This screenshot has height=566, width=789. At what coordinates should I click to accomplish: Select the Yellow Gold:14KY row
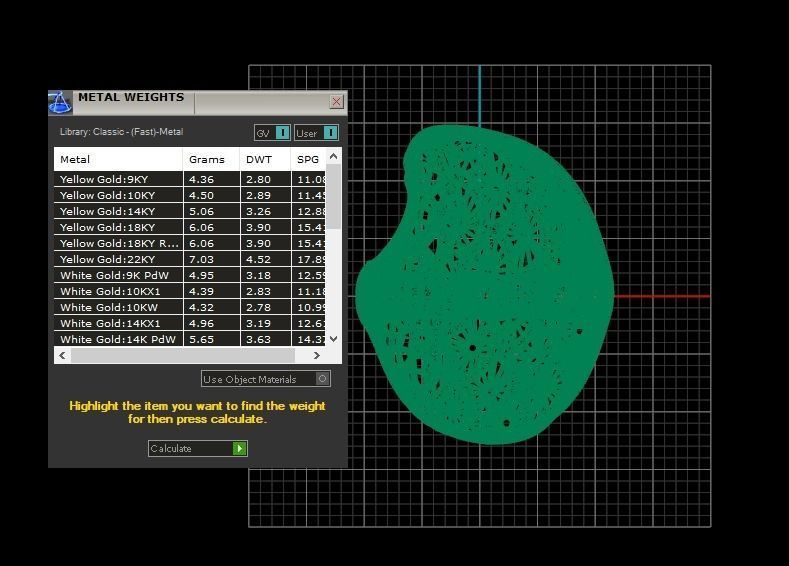[x=190, y=211]
